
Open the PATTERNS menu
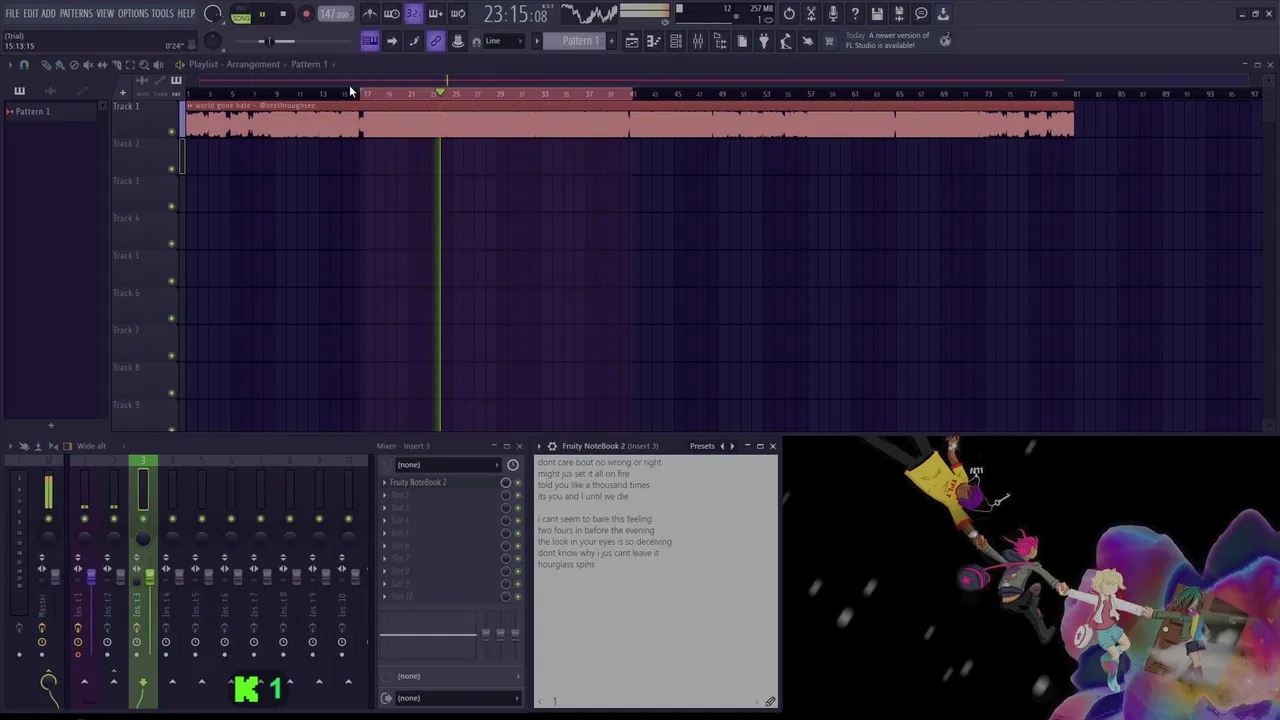[x=76, y=14]
